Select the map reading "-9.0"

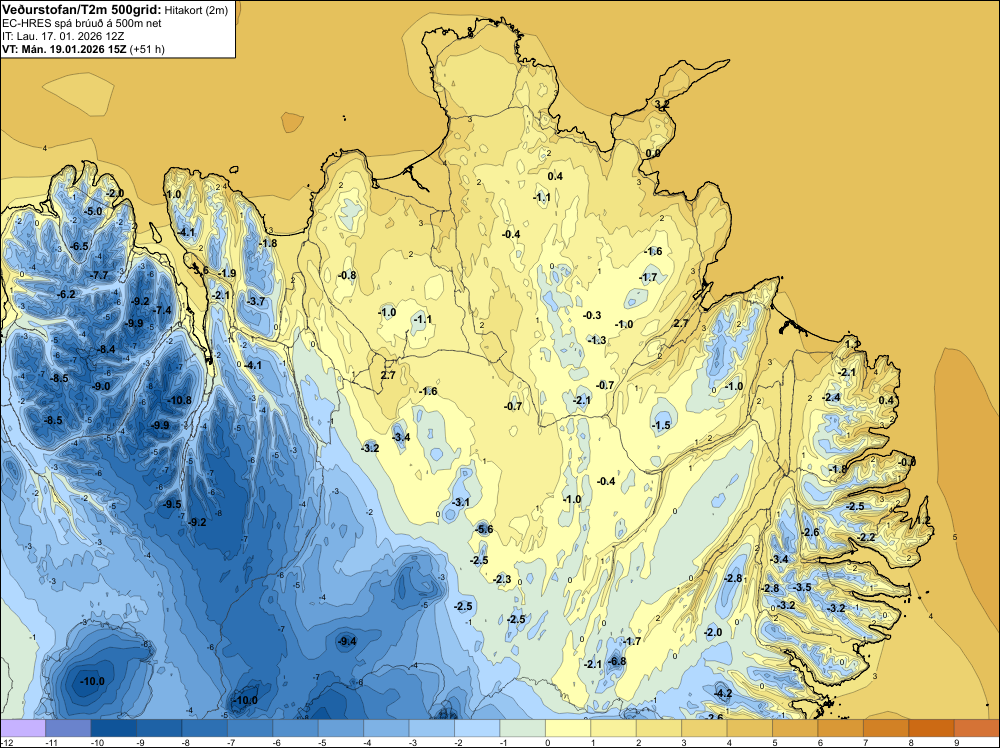tap(101, 386)
